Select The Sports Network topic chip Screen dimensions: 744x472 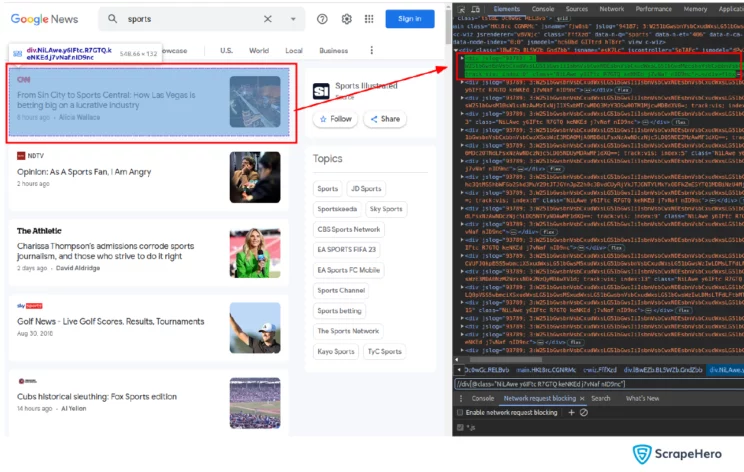coord(348,331)
